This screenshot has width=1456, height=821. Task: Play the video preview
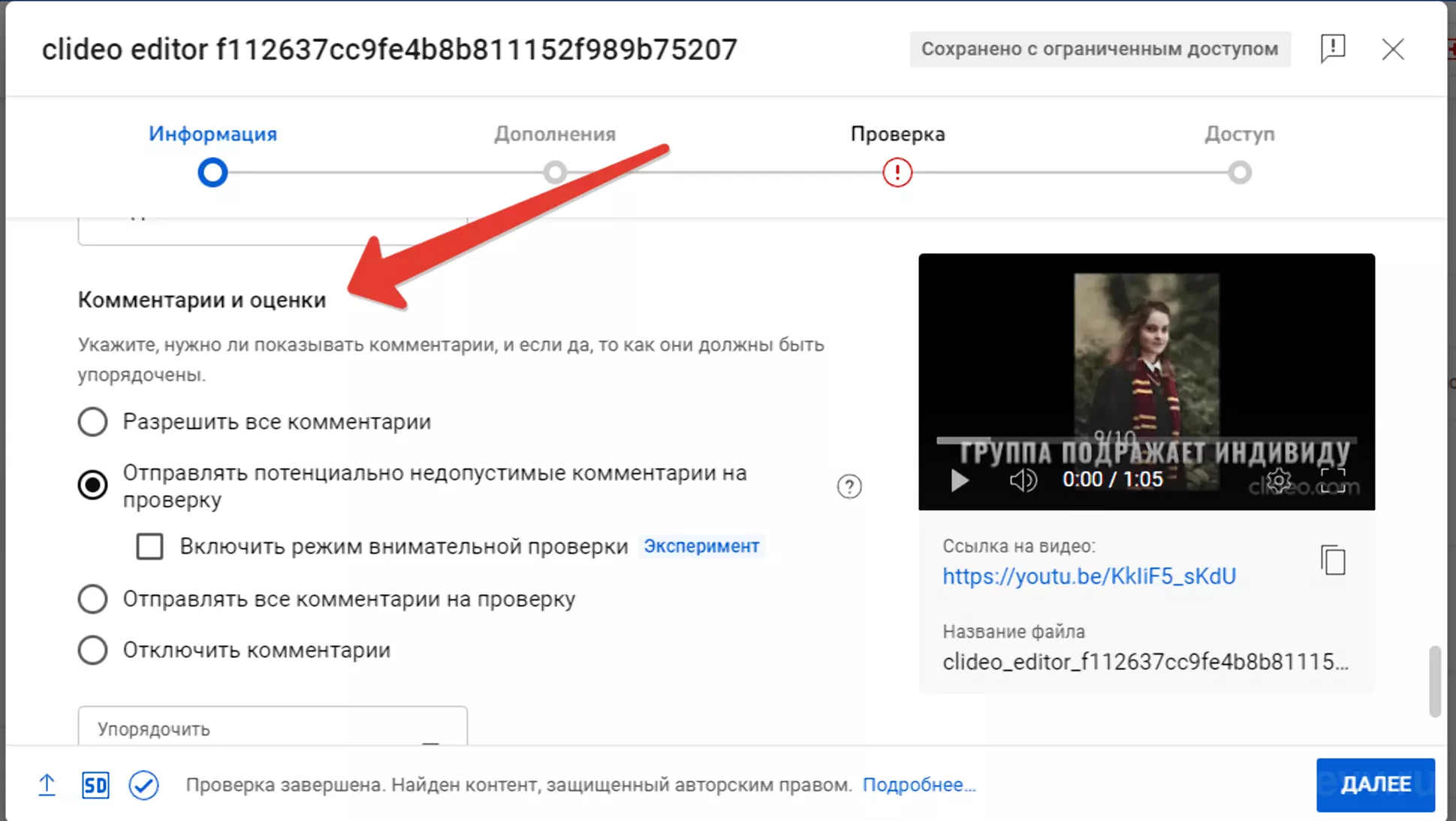(x=959, y=480)
